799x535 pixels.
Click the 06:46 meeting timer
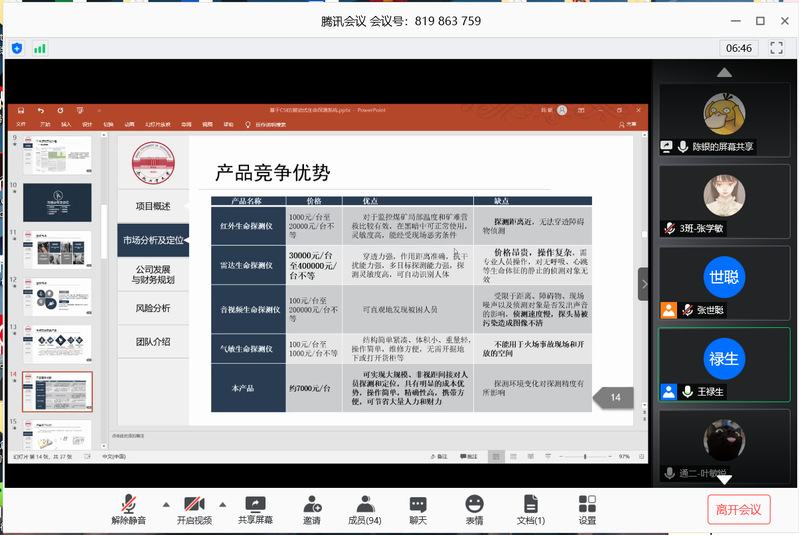(x=739, y=48)
